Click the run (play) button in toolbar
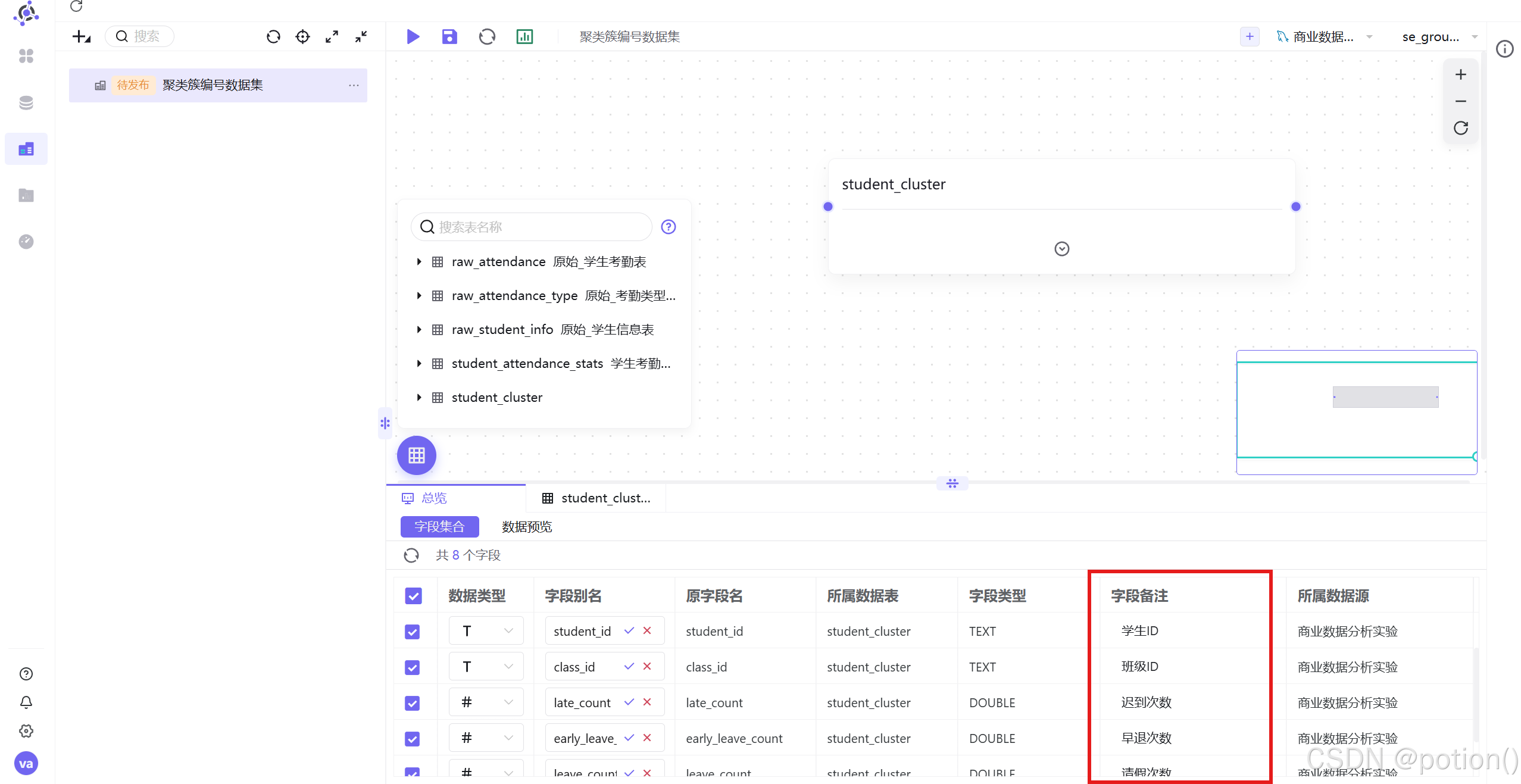 (x=413, y=37)
